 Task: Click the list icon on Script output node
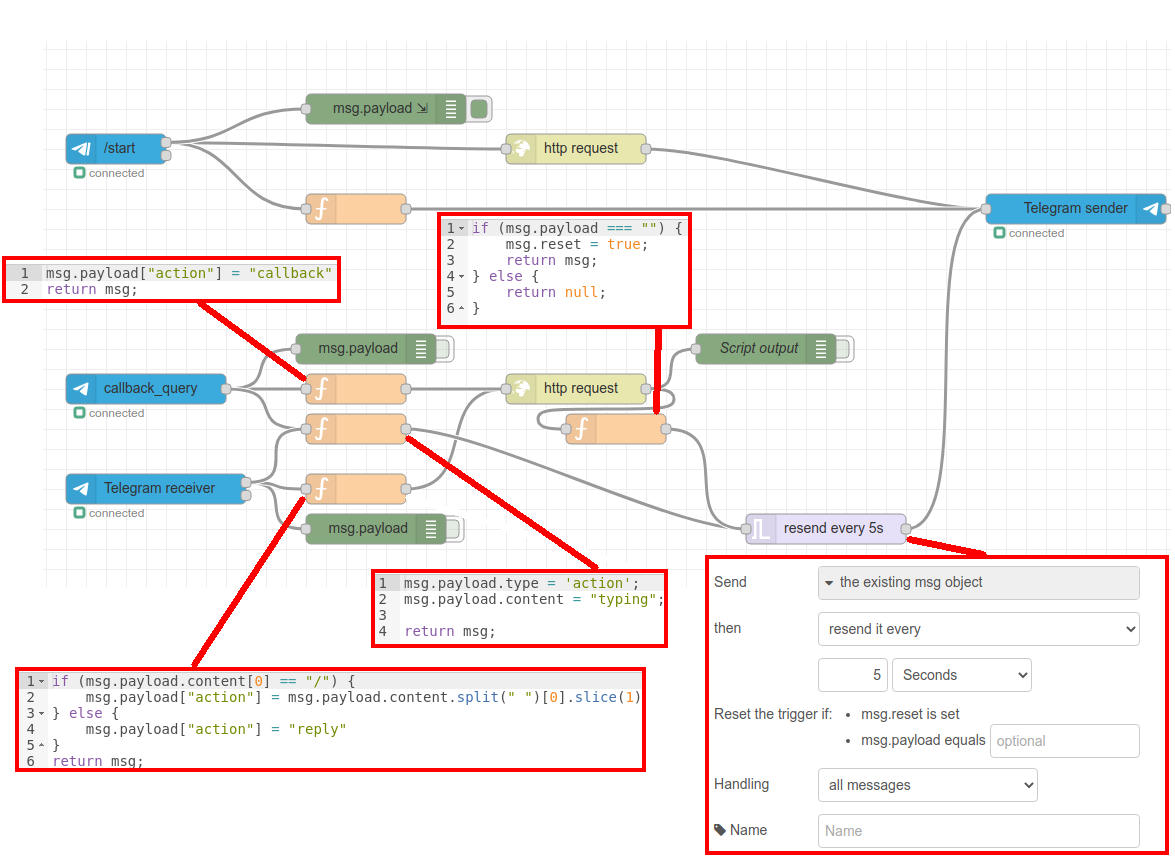(821, 348)
